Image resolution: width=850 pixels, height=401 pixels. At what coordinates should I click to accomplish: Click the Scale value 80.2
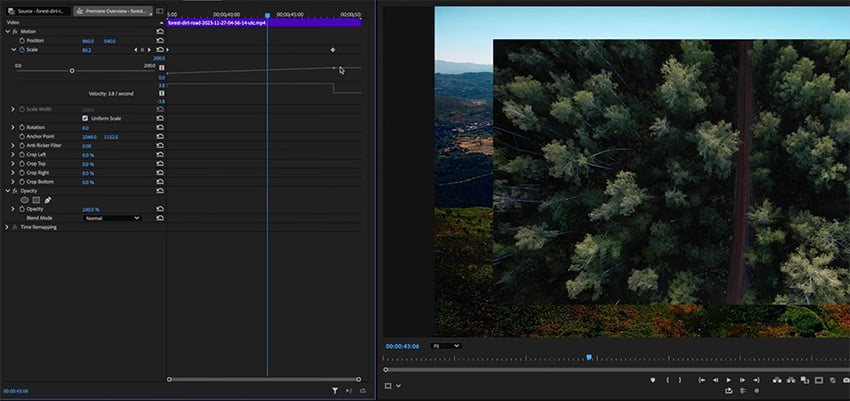pos(87,49)
